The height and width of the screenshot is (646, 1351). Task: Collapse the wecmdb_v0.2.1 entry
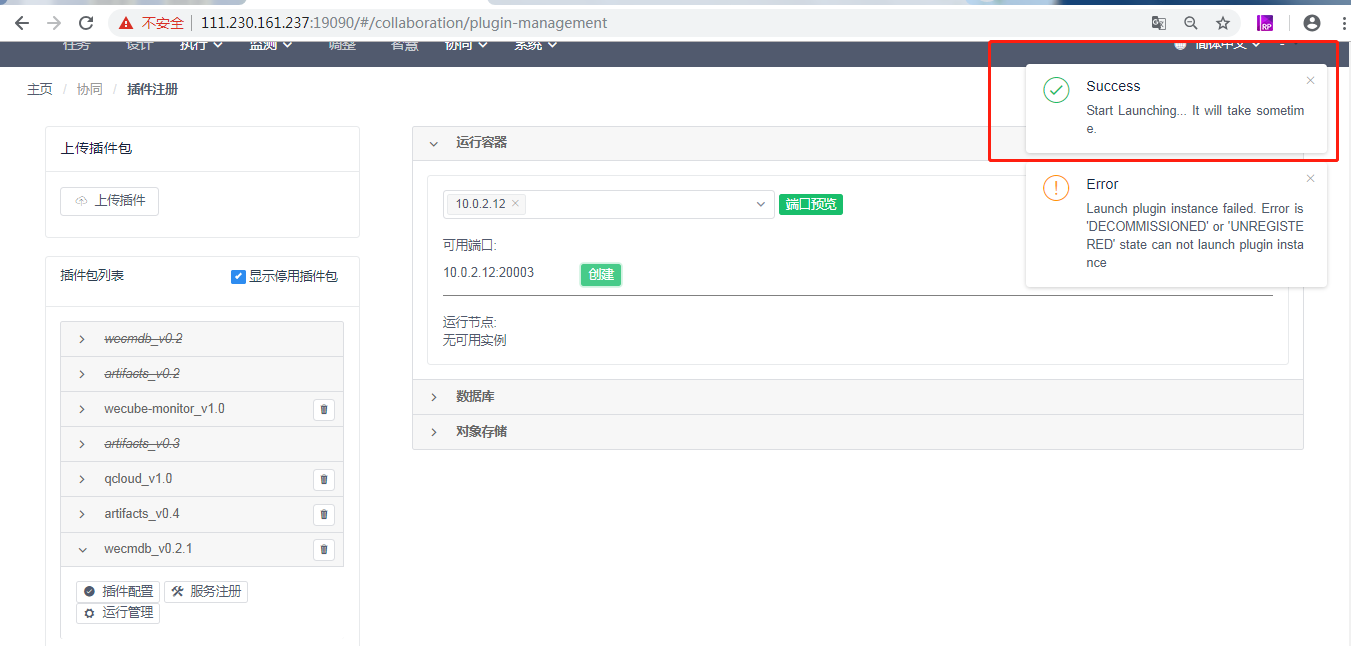point(82,549)
